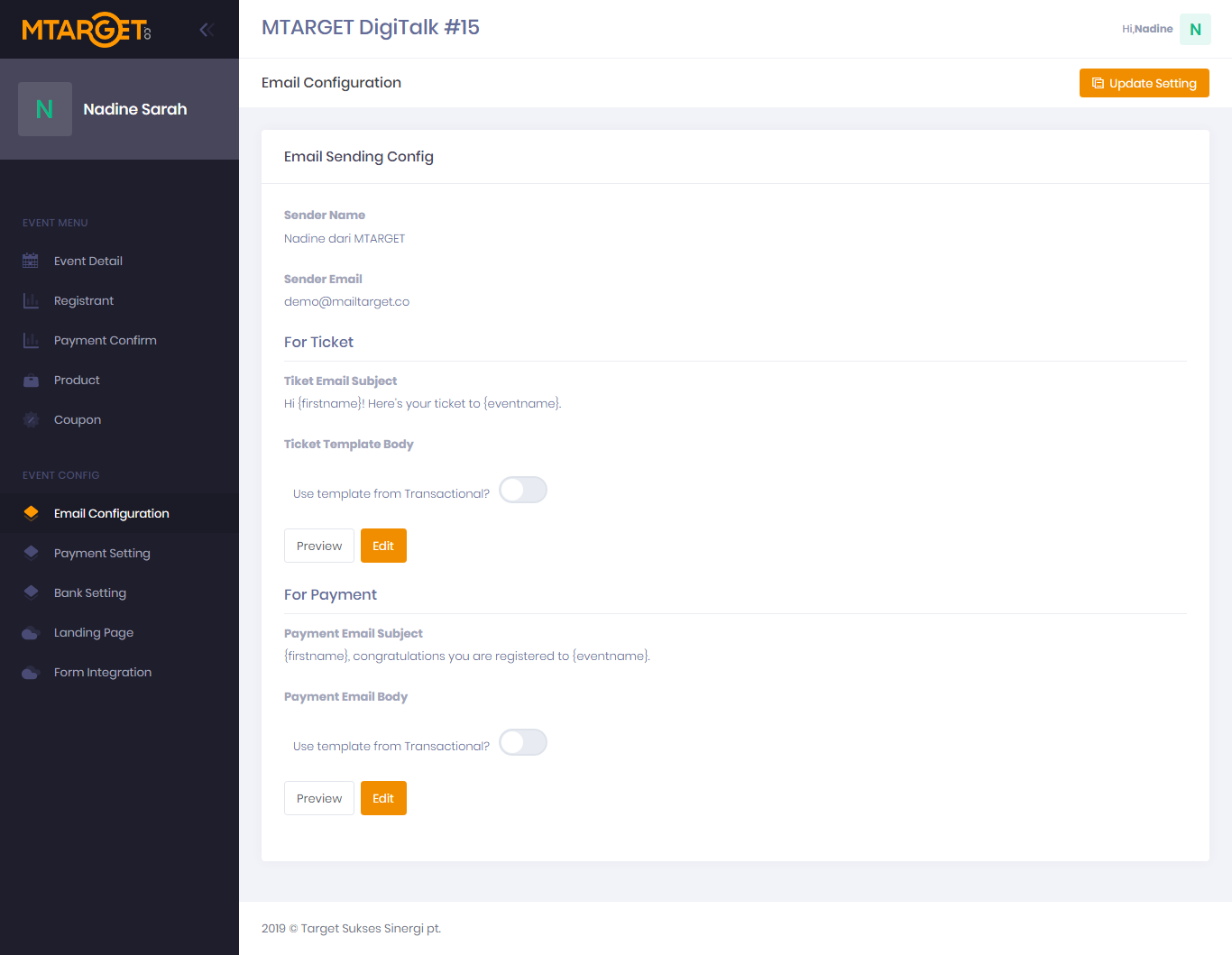The height and width of the screenshot is (955, 1232).
Task: Click the 'Email Sending Config' card heading
Action: pos(359,156)
